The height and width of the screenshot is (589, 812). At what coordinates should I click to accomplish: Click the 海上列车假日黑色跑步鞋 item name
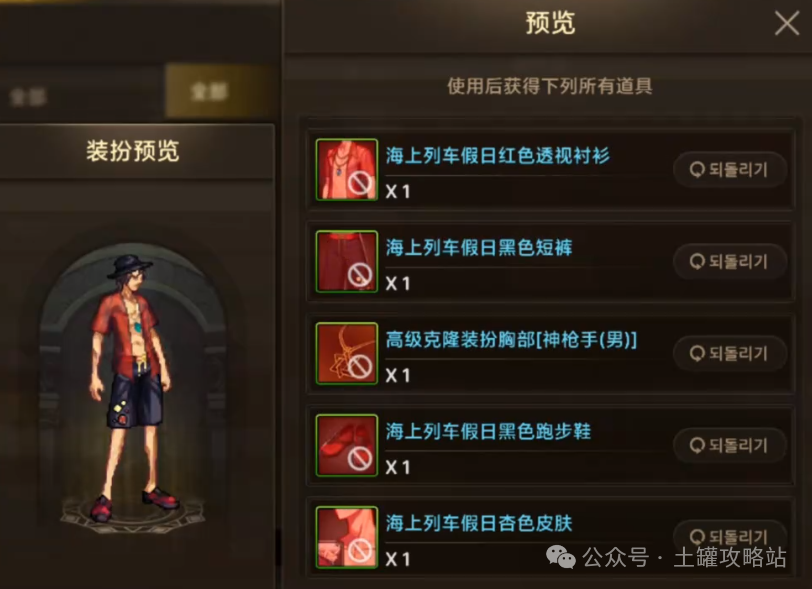tap(488, 431)
